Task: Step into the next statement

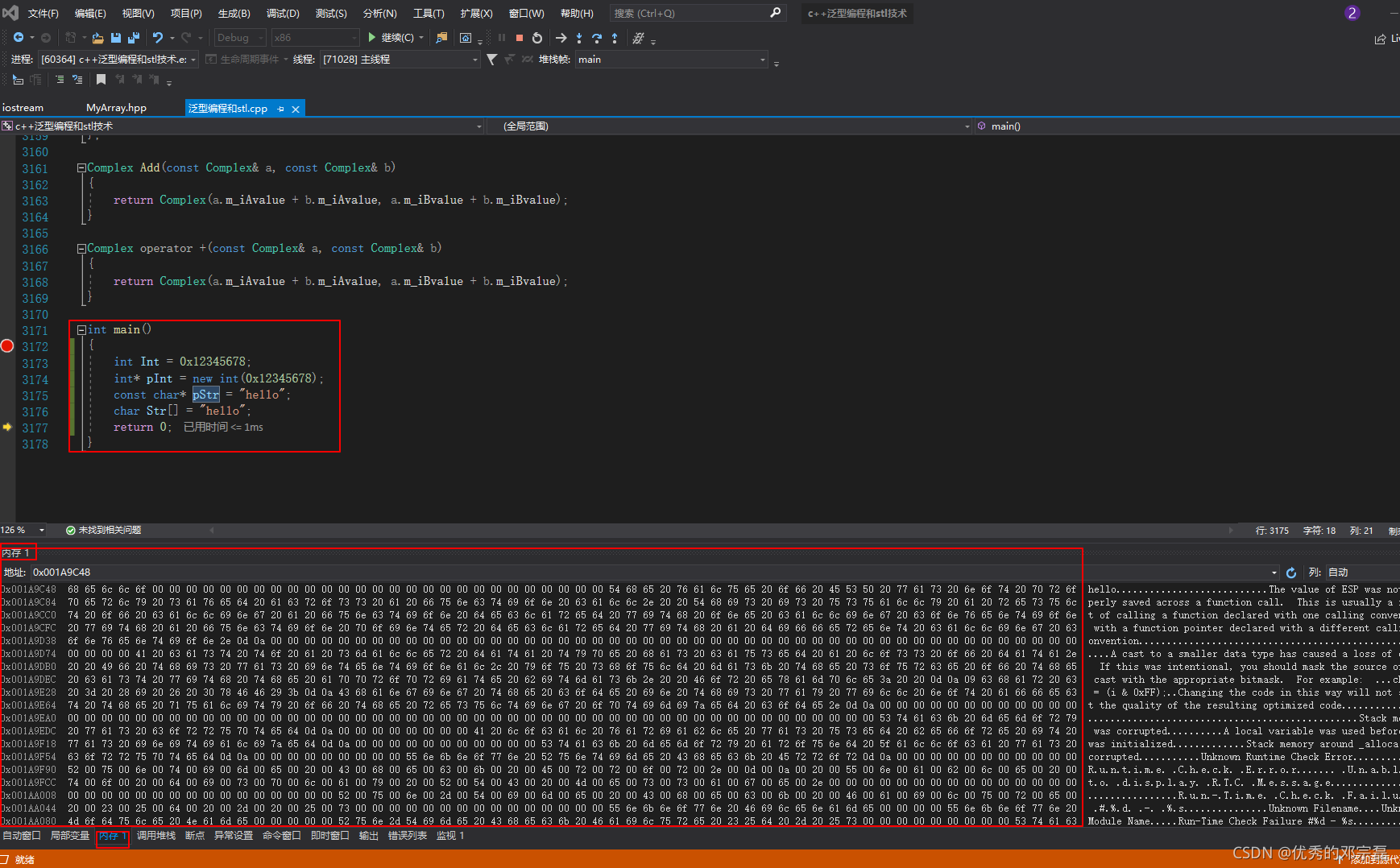Action: coord(579,38)
